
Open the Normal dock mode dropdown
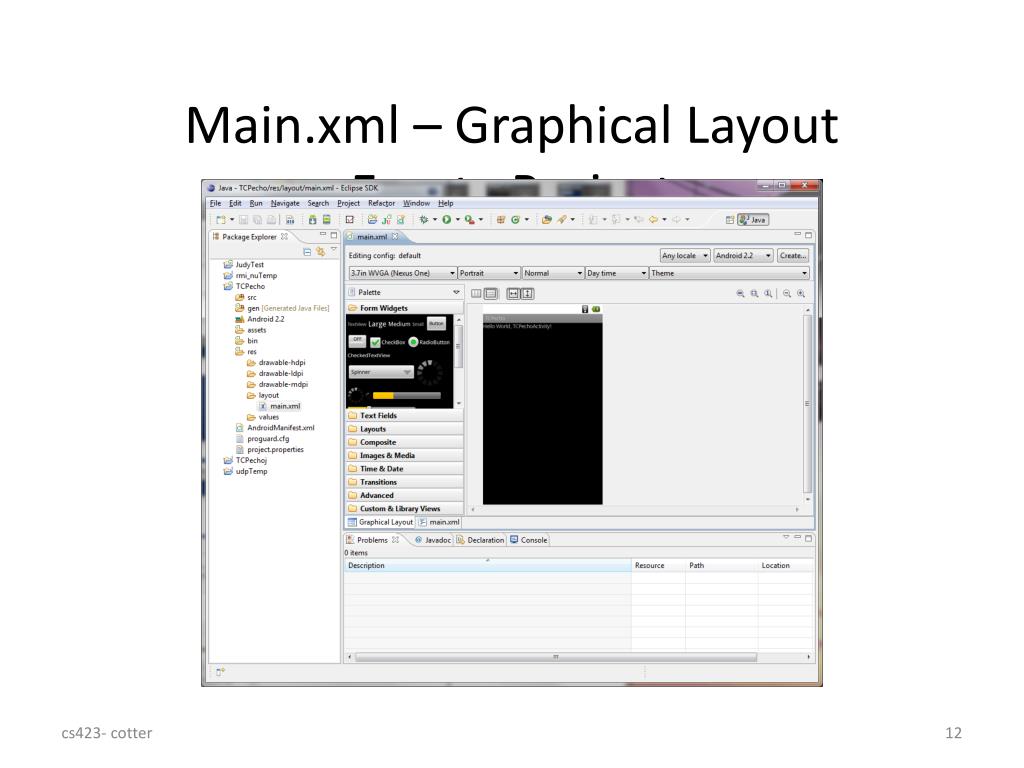pyautogui.click(x=552, y=273)
